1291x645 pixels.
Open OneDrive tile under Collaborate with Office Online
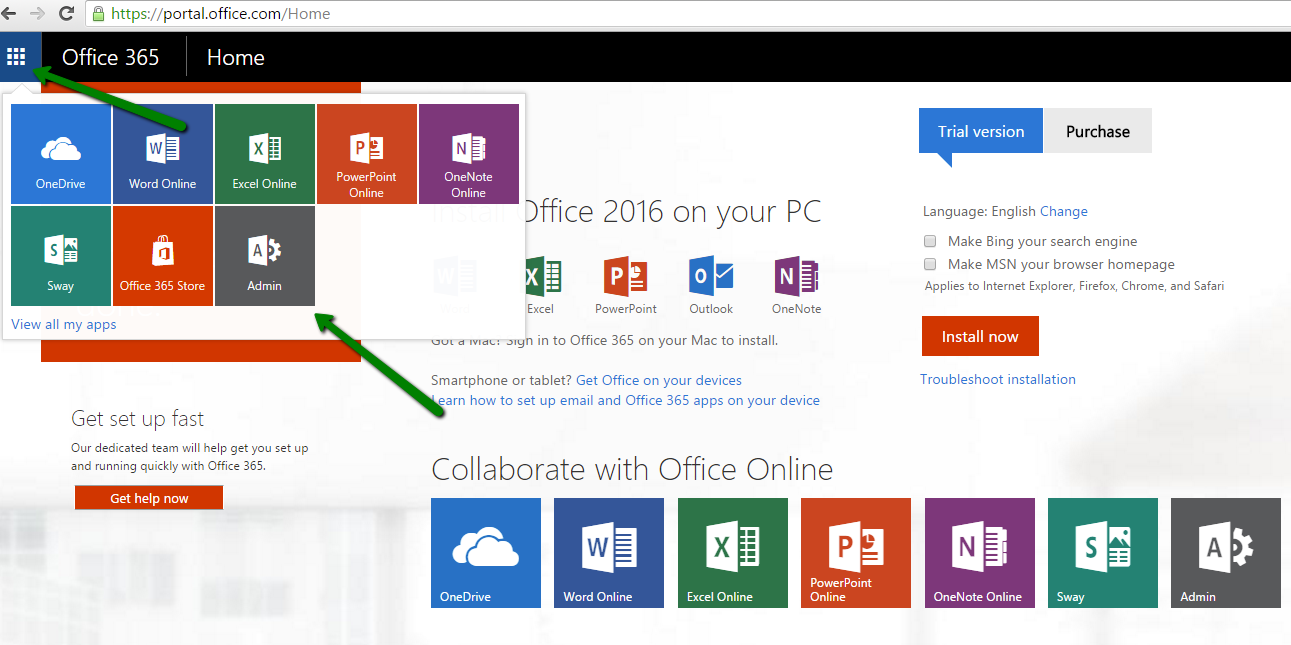coord(486,553)
